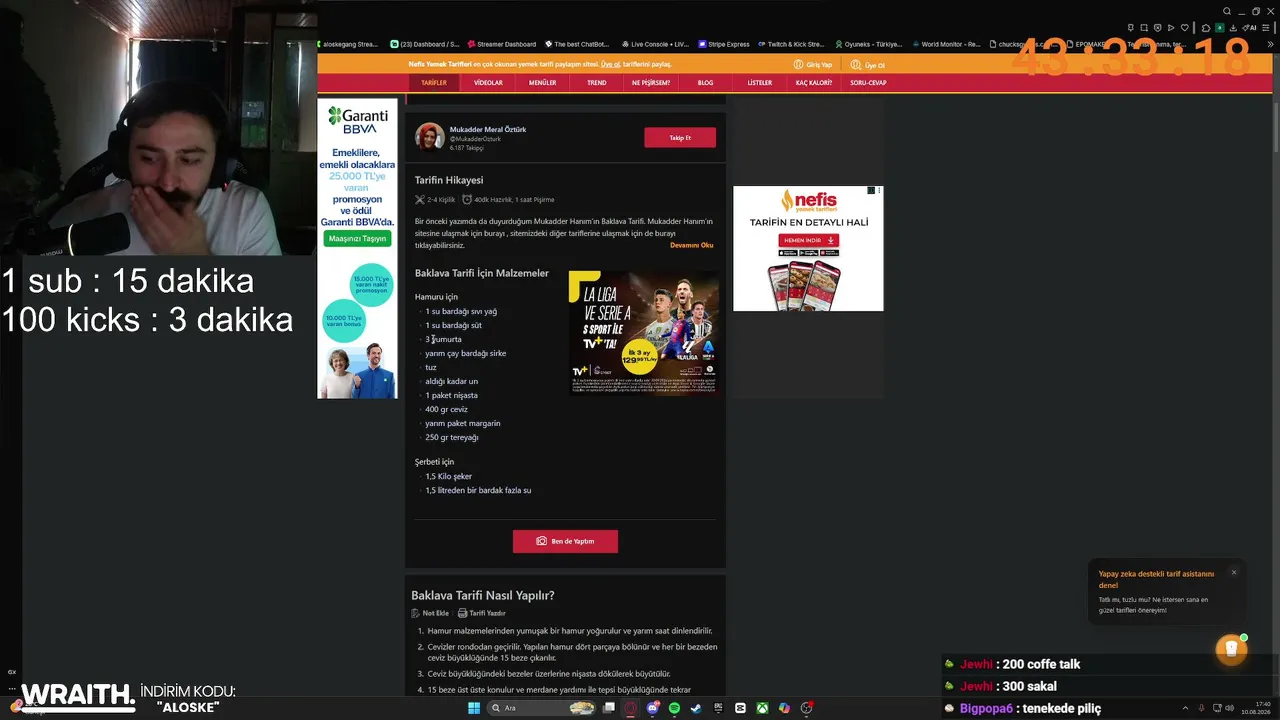Switch to the Oyuneks - Türkiye tab
This screenshot has width=1280, height=720.
(x=868, y=44)
